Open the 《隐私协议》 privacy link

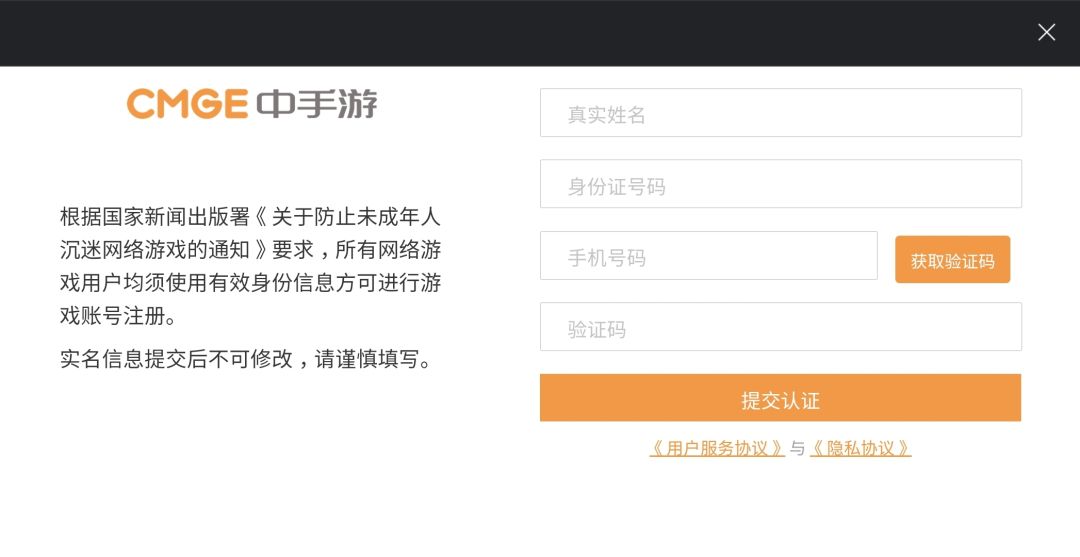(x=861, y=449)
